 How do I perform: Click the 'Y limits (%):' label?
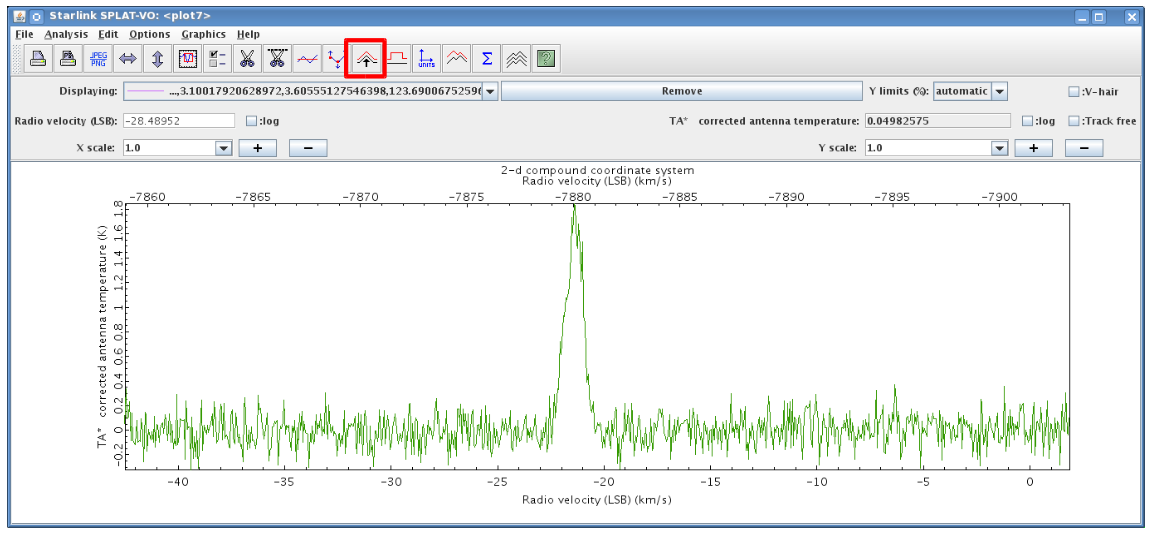click(x=899, y=92)
